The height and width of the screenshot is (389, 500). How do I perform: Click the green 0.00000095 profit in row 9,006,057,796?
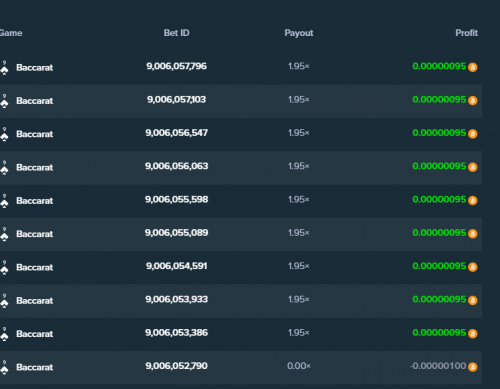pyautogui.click(x=439, y=66)
